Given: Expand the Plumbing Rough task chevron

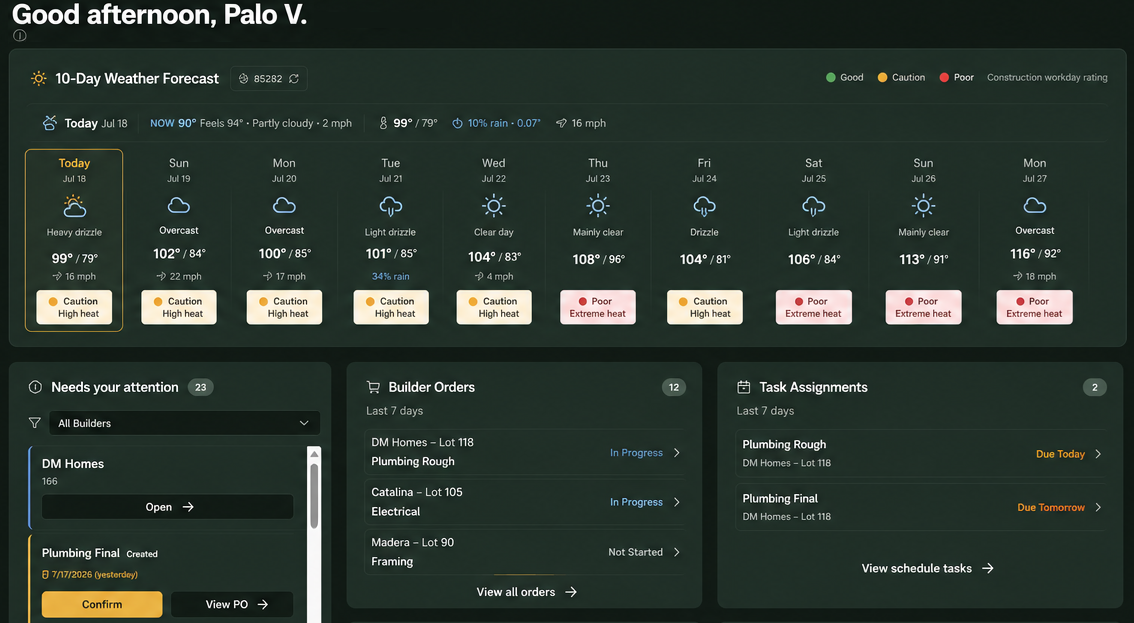Looking at the screenshot, I should [x=1098, y=454].
